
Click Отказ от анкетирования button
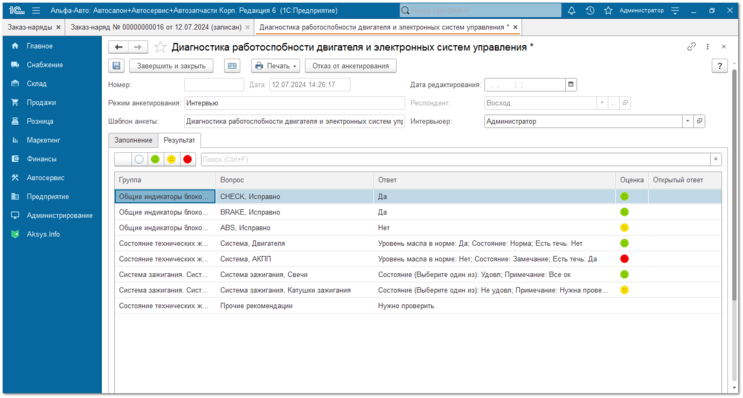pyautogui.click(x=351, y=66)
